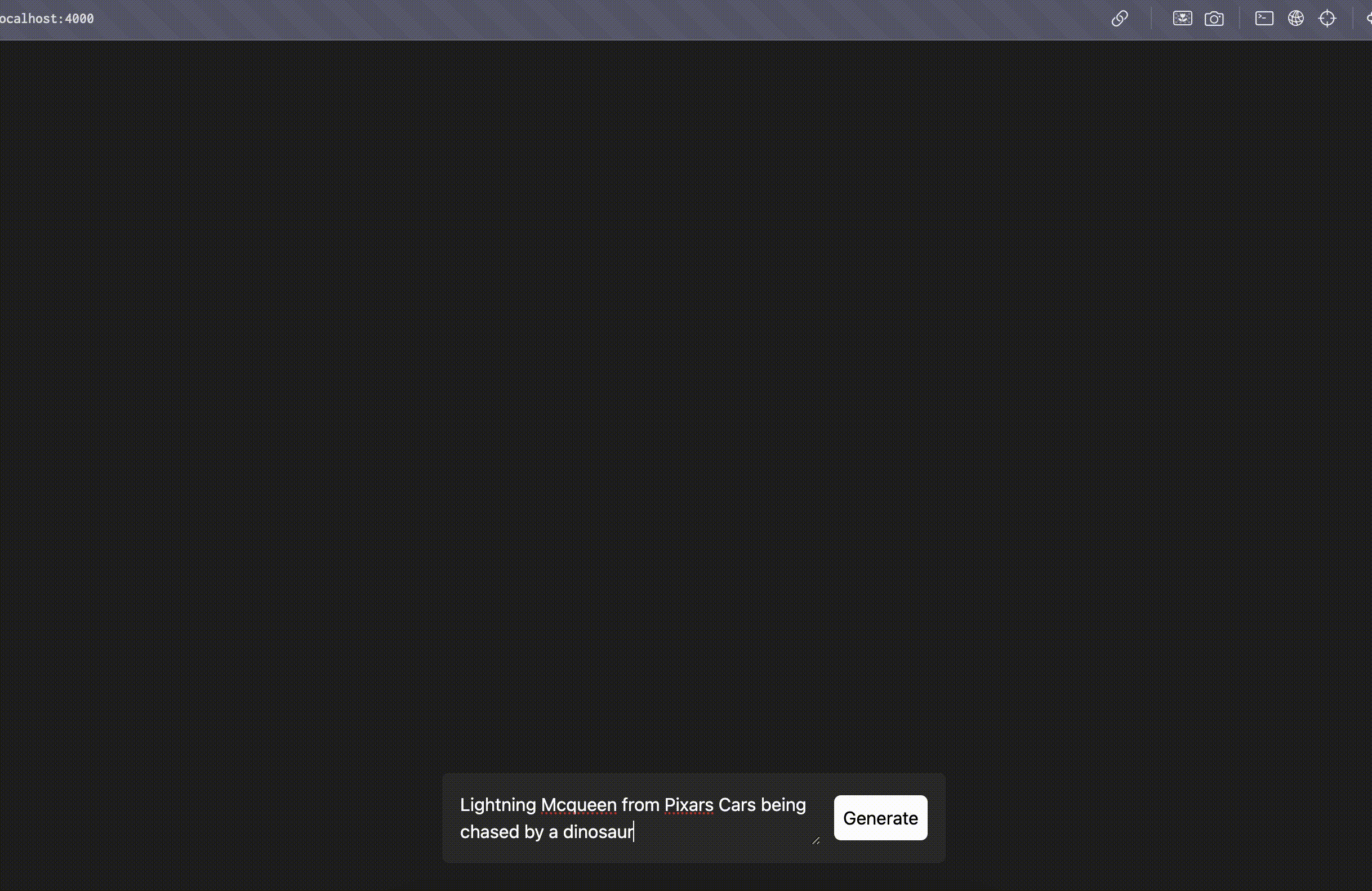This screenshot has height=891, width=1372.
Task: Click on the word Lightning in prompt
Action: pyautogui.click(x=497, y=805)
